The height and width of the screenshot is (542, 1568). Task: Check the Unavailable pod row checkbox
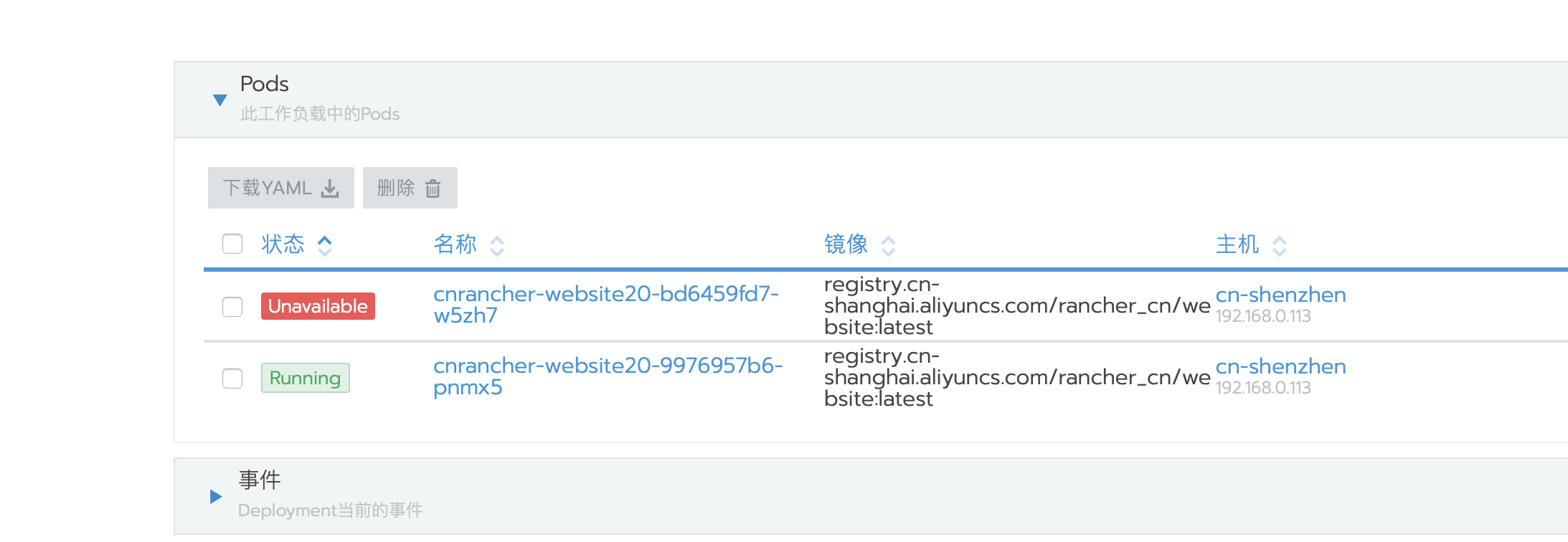[x=232, y=306]
